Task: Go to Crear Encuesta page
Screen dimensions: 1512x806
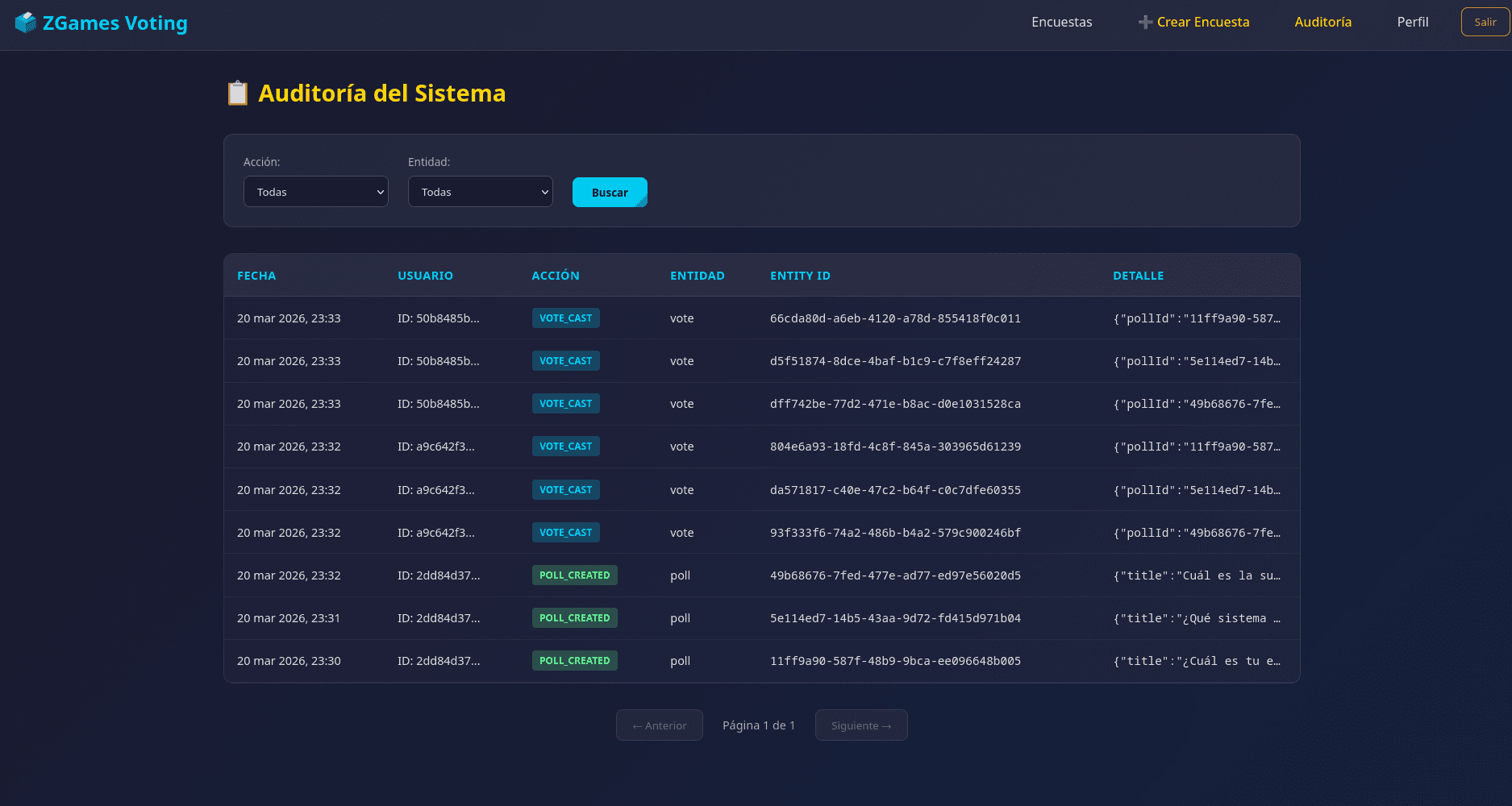Action: (1194, 23)
